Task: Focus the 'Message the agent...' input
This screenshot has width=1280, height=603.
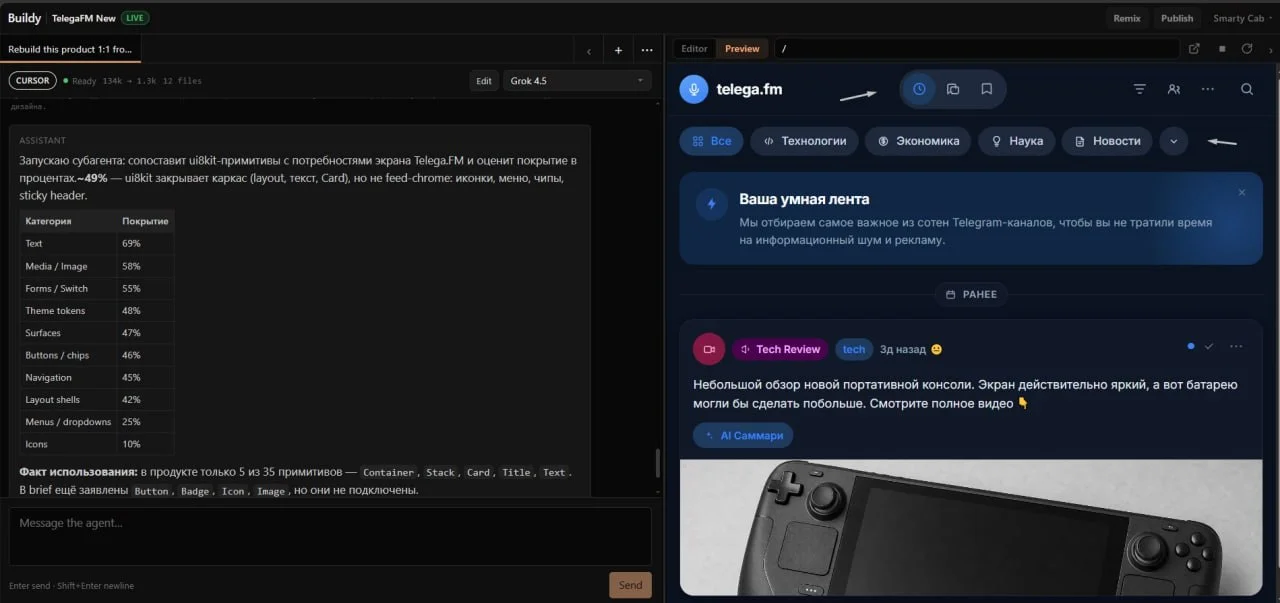Action: pos(330,537)
